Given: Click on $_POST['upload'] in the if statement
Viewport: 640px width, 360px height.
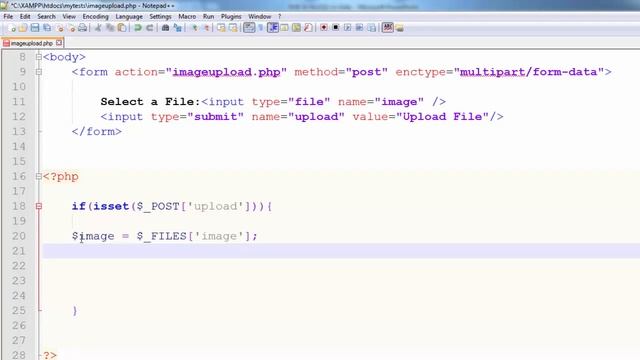Looking at the screenshot, I should 194,207.
